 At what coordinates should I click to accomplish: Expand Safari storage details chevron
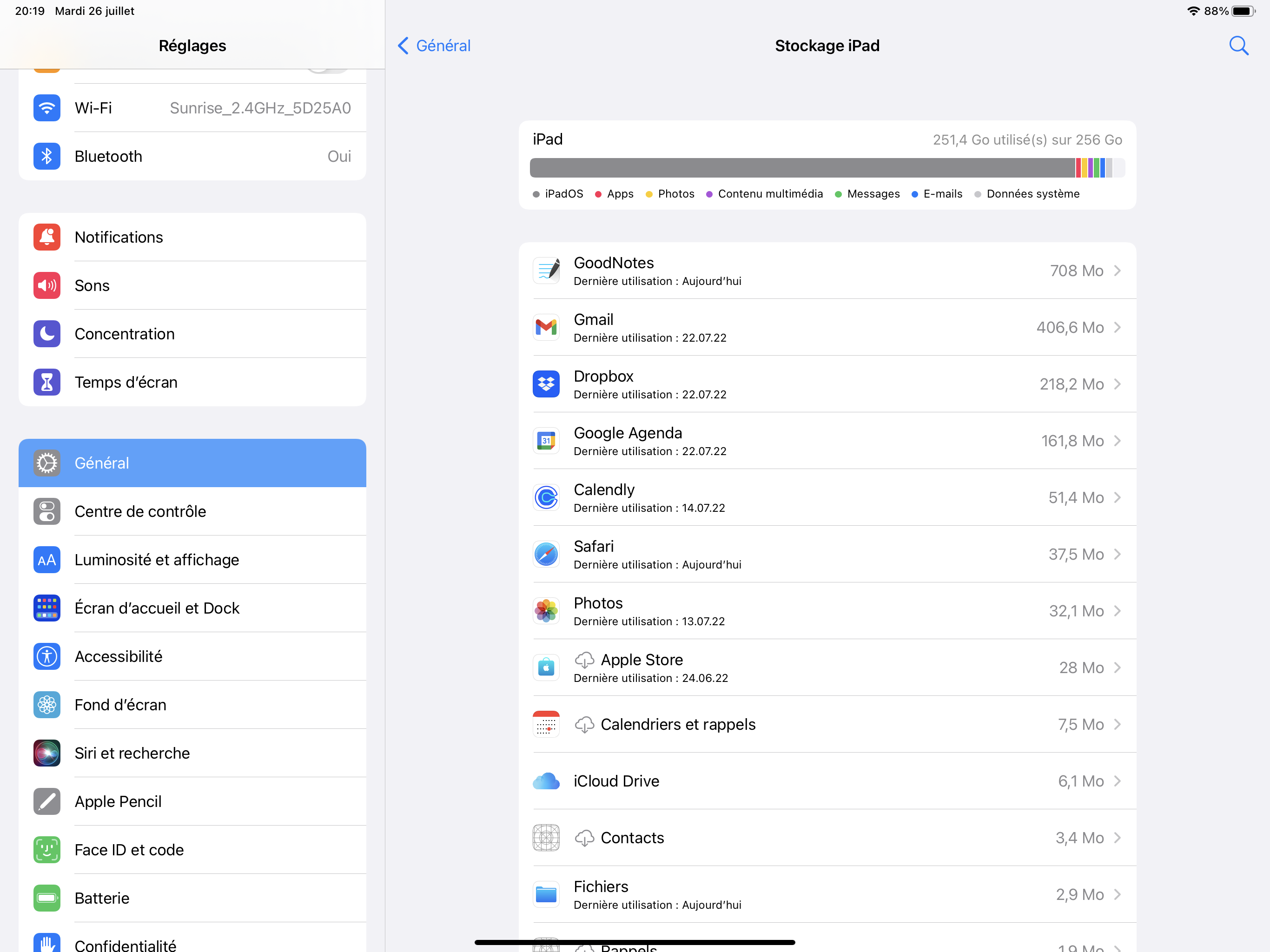(x=1117, y=554)
